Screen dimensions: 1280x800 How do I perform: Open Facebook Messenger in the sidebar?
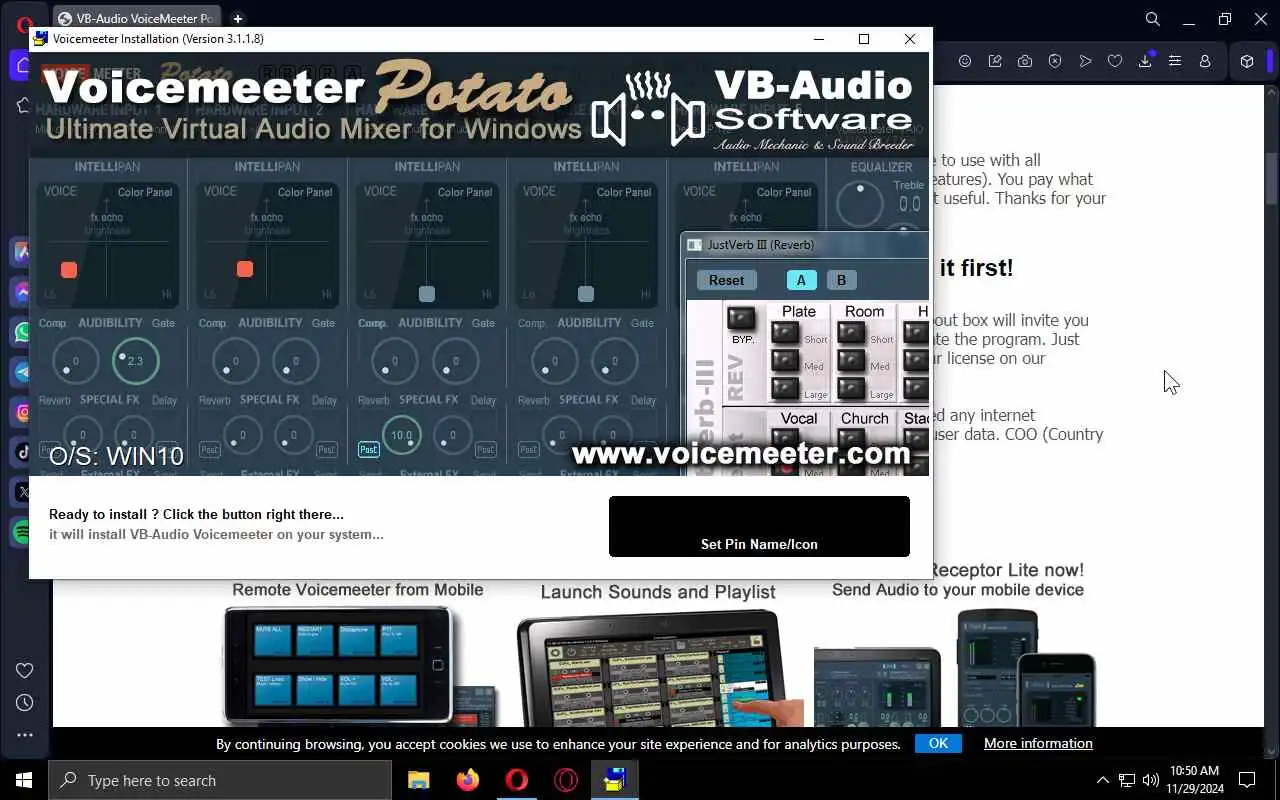pyautogui.click(x=23, y=292)
